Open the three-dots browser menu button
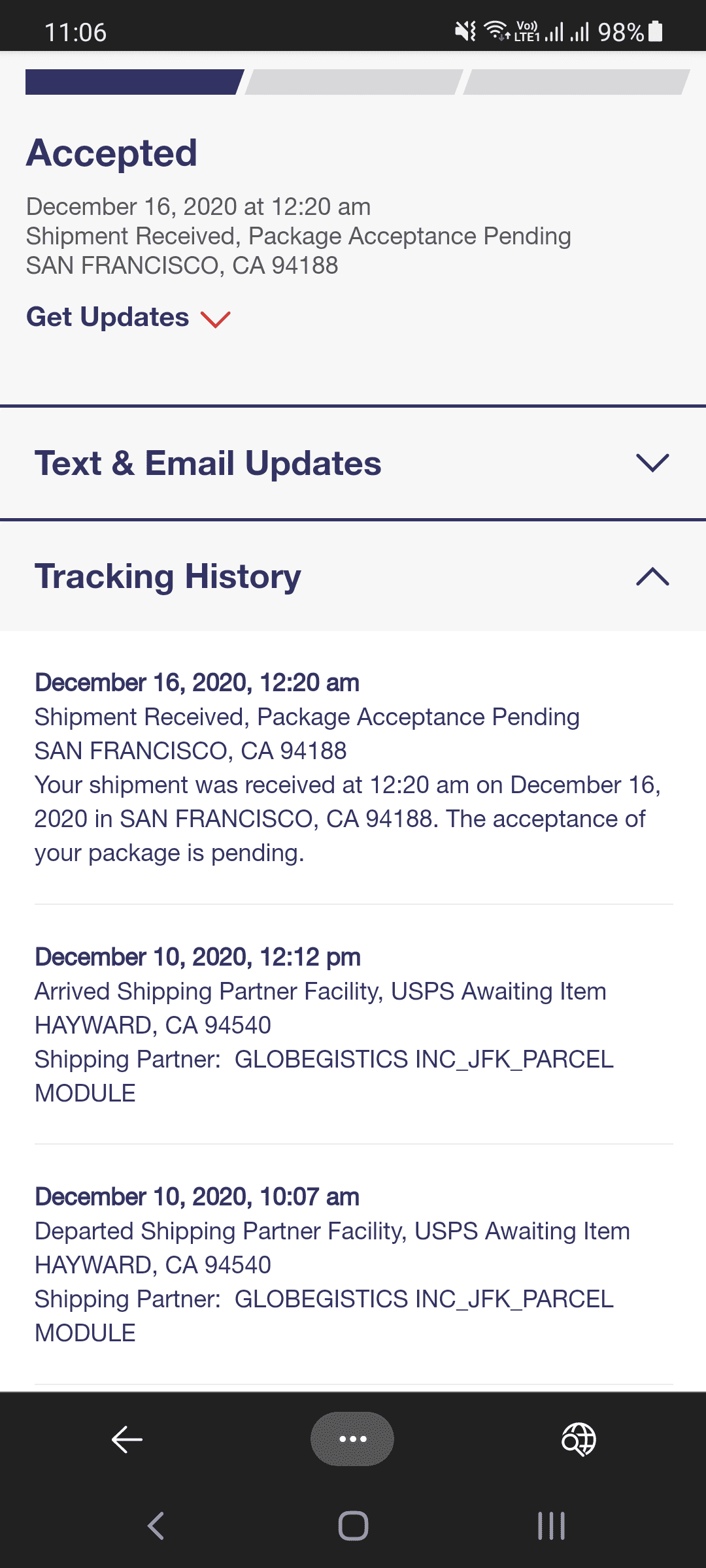 [352, 1439]
